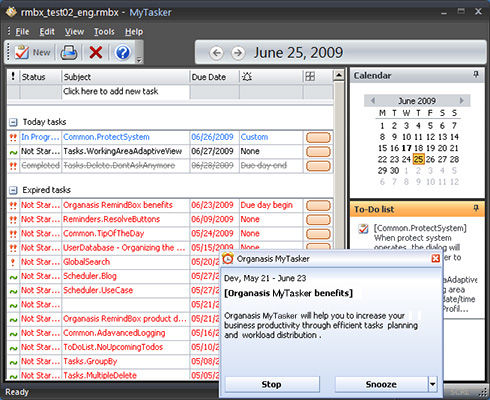490x400 pixels.
Task: Open the Snooze options dropdown arrow
Action: point(432,384)
